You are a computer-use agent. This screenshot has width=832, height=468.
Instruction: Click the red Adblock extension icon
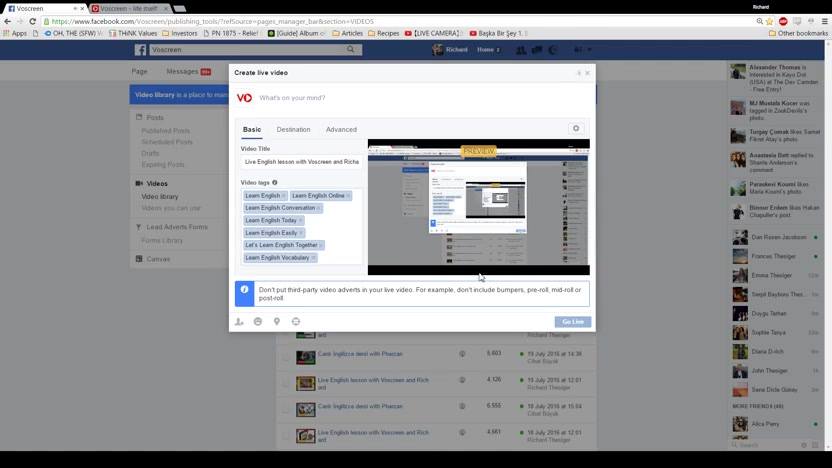[x=783, y=21]
